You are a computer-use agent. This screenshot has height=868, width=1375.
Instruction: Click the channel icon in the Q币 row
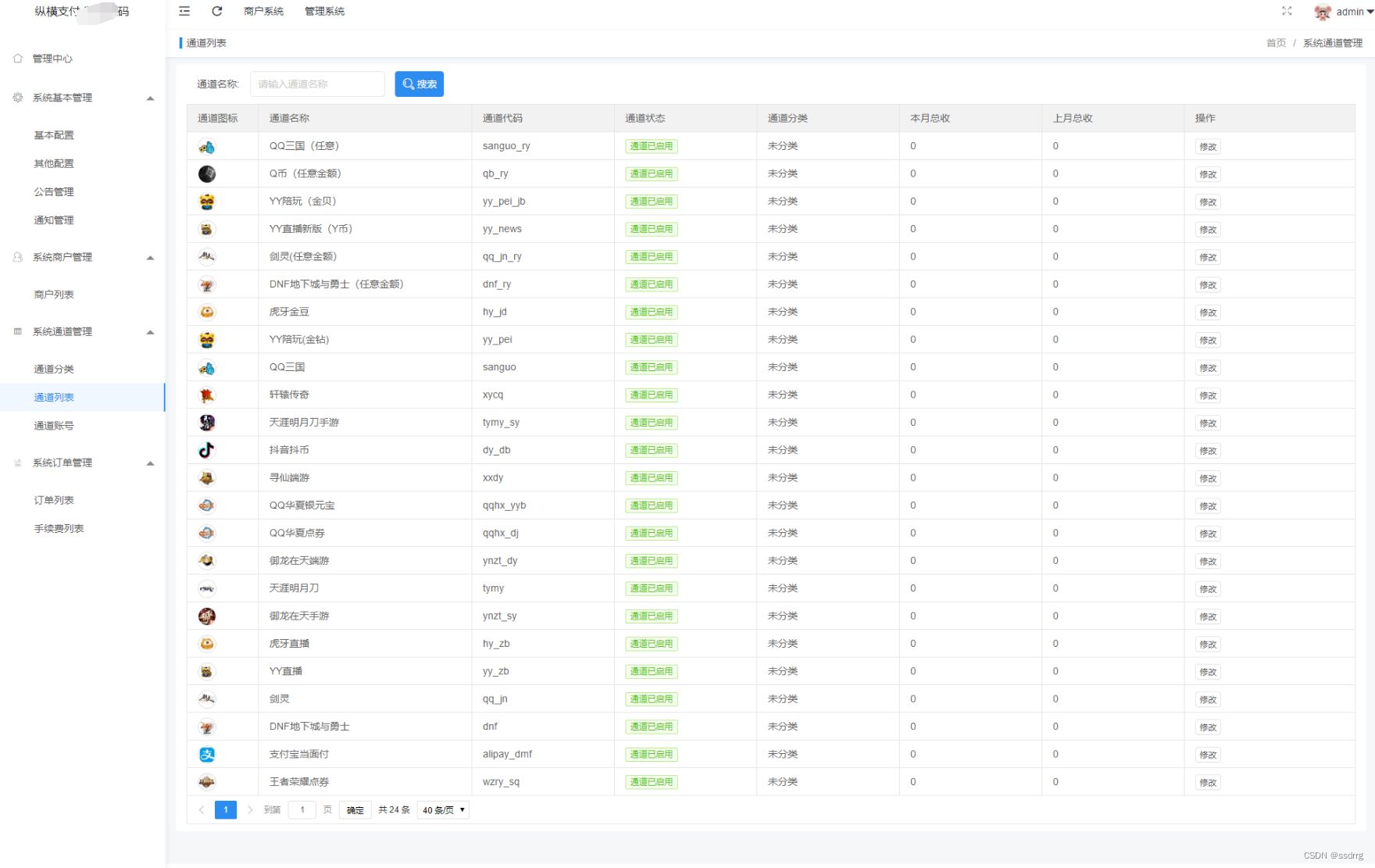click(x=206, y=174)
